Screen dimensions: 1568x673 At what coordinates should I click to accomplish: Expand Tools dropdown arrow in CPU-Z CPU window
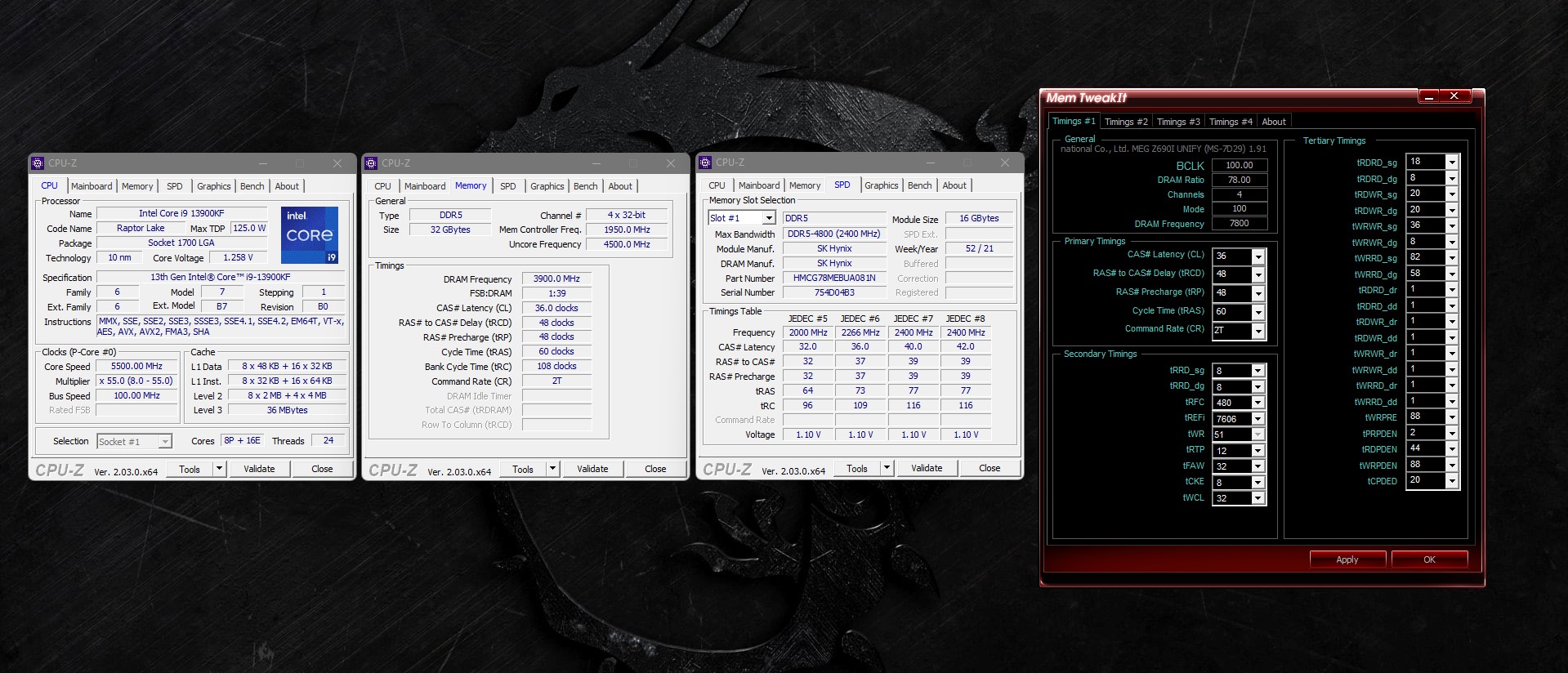[219, 469]
